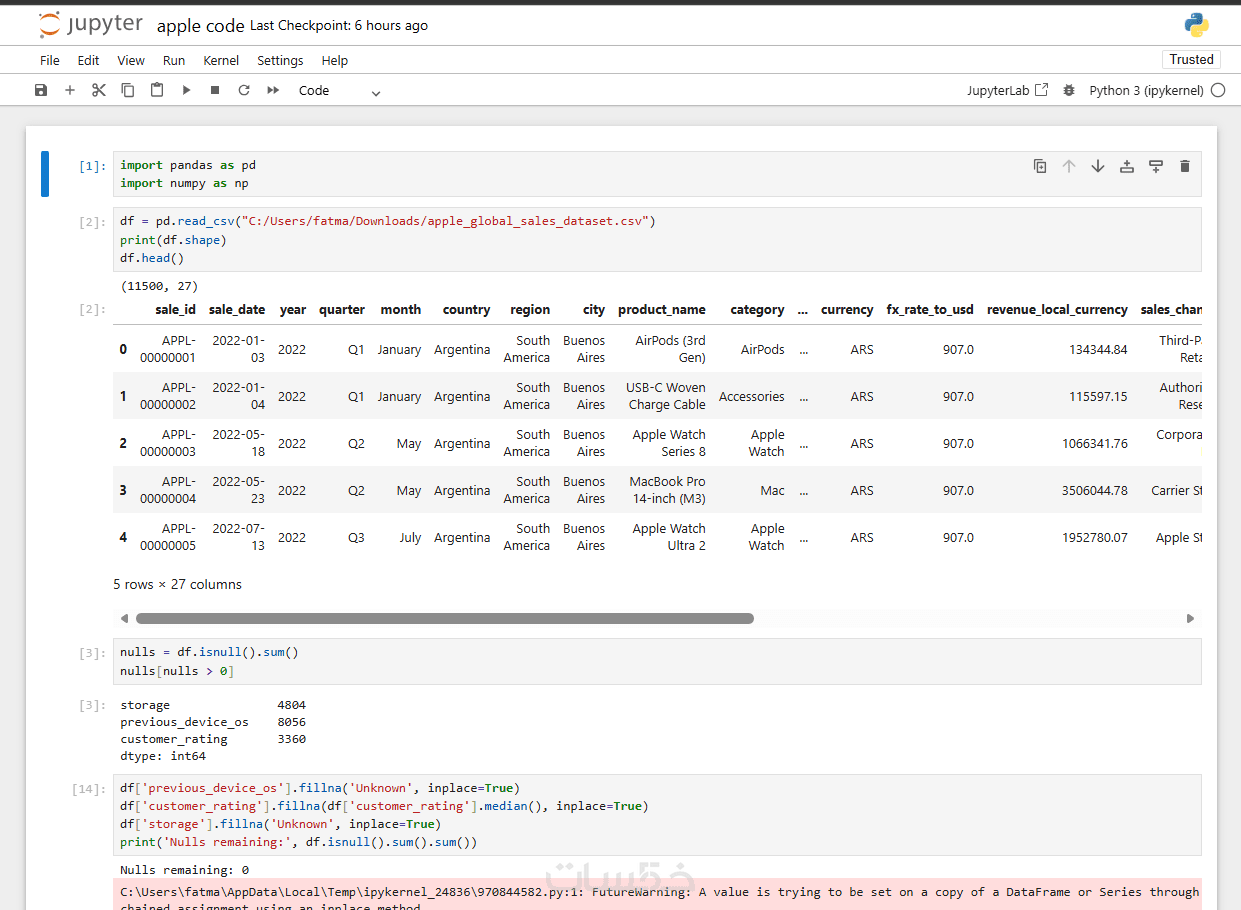This screenshot has width=1241, height=910.
Task: Open the notebook in JupyterLab link
Action: coord(1007,90)
